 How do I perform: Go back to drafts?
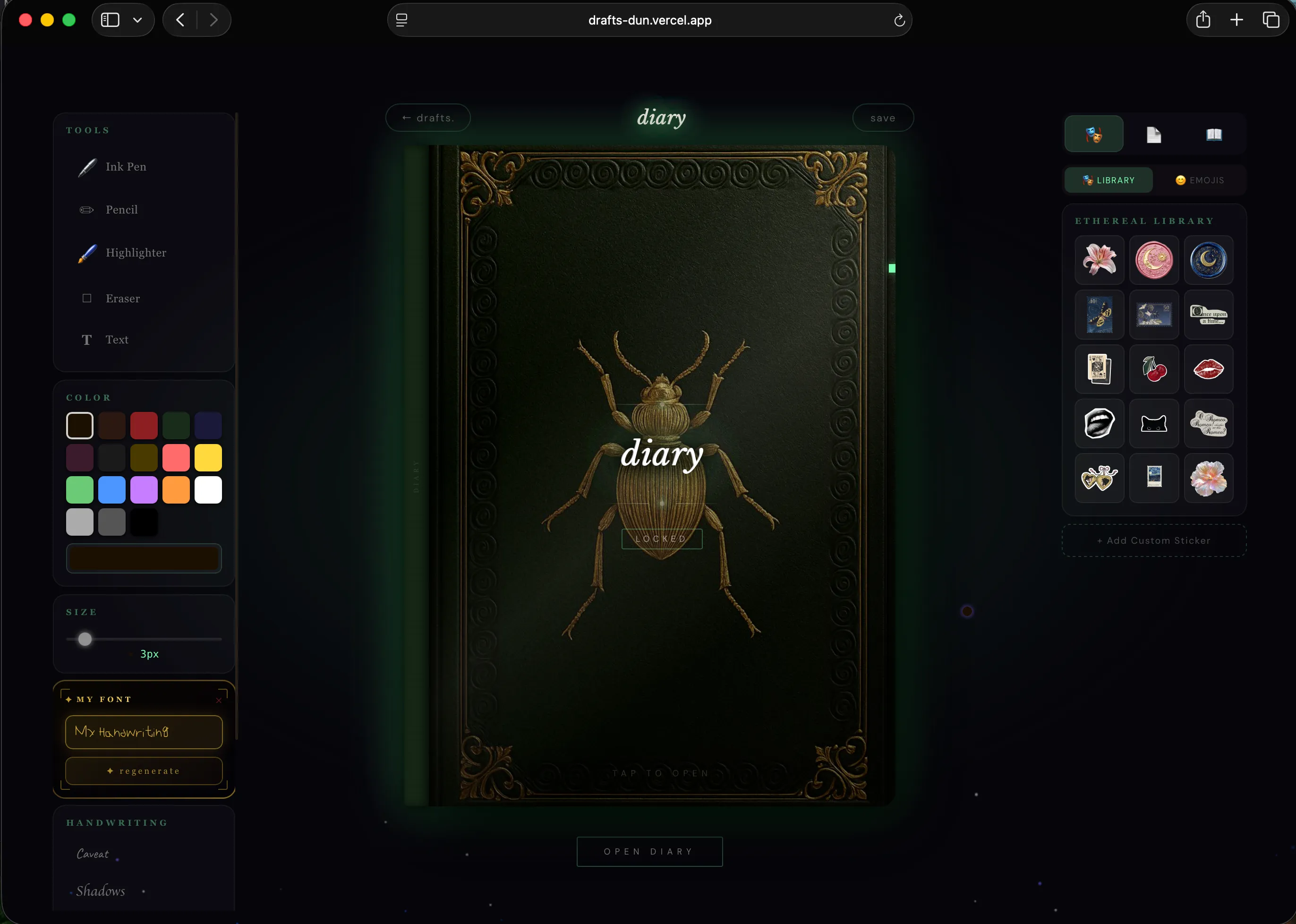(x=428, y=119)
